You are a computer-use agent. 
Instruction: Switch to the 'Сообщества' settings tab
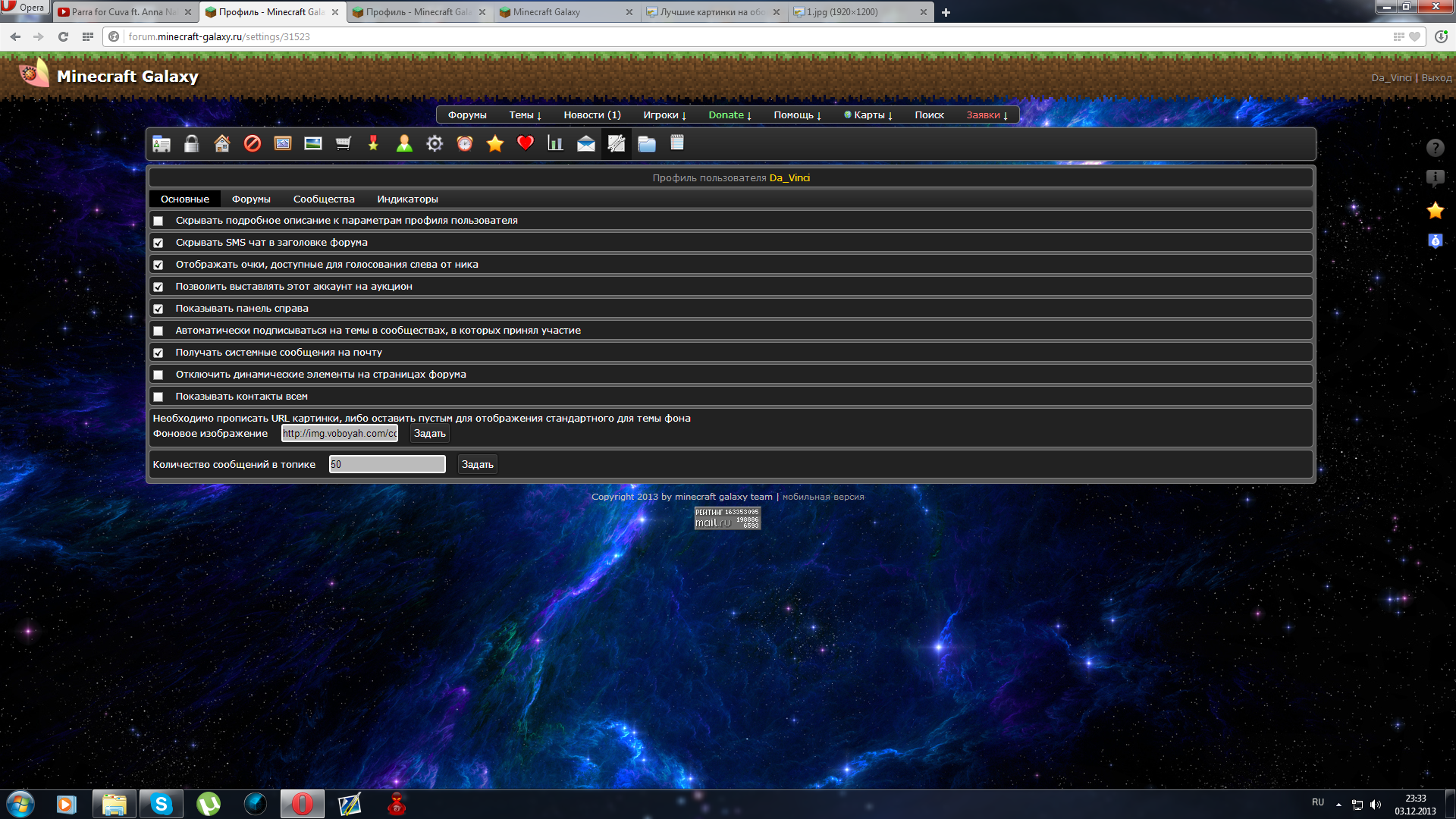324,199
